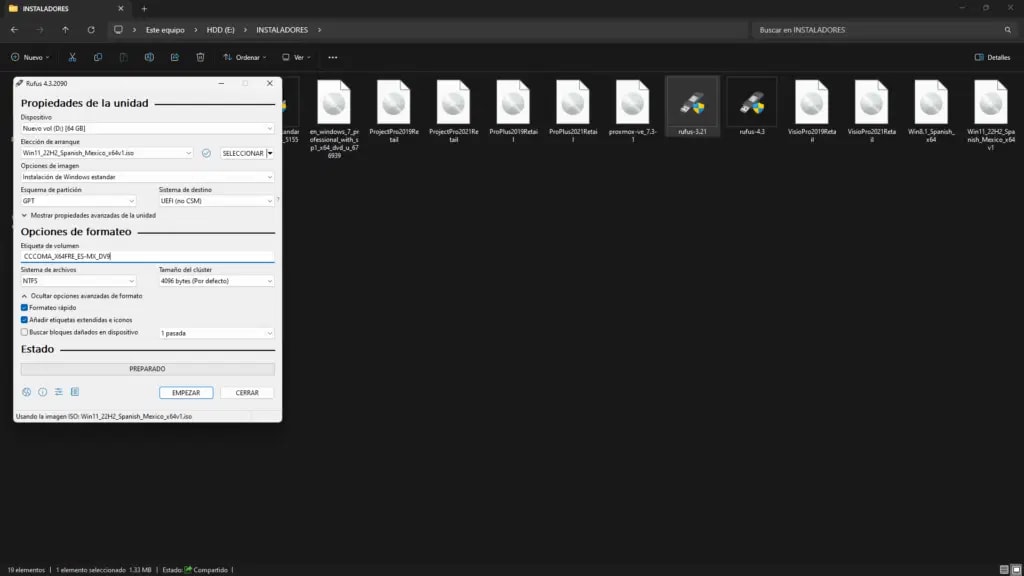
Task: Switch Explorer to large icons view
Action: pos(1016,570)
